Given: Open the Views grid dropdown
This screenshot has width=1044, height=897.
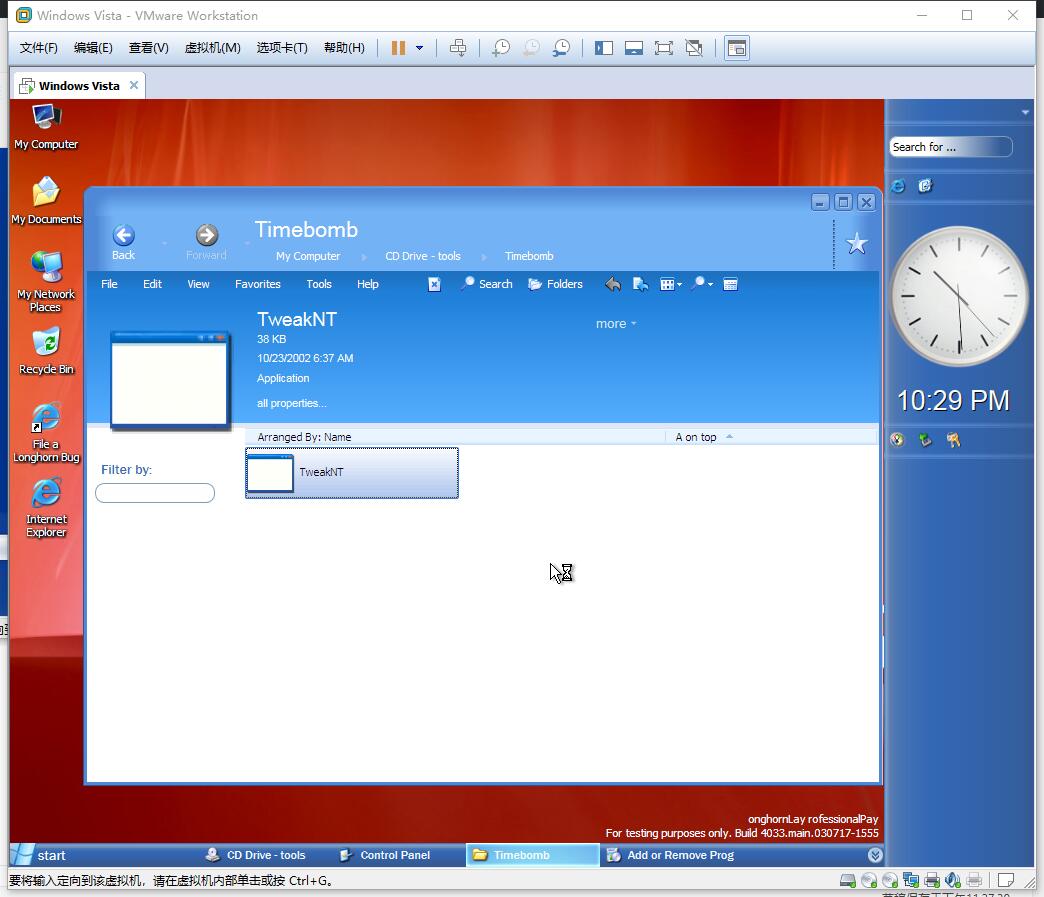Looking at the screenshot, I should click(x=670, y=285).
